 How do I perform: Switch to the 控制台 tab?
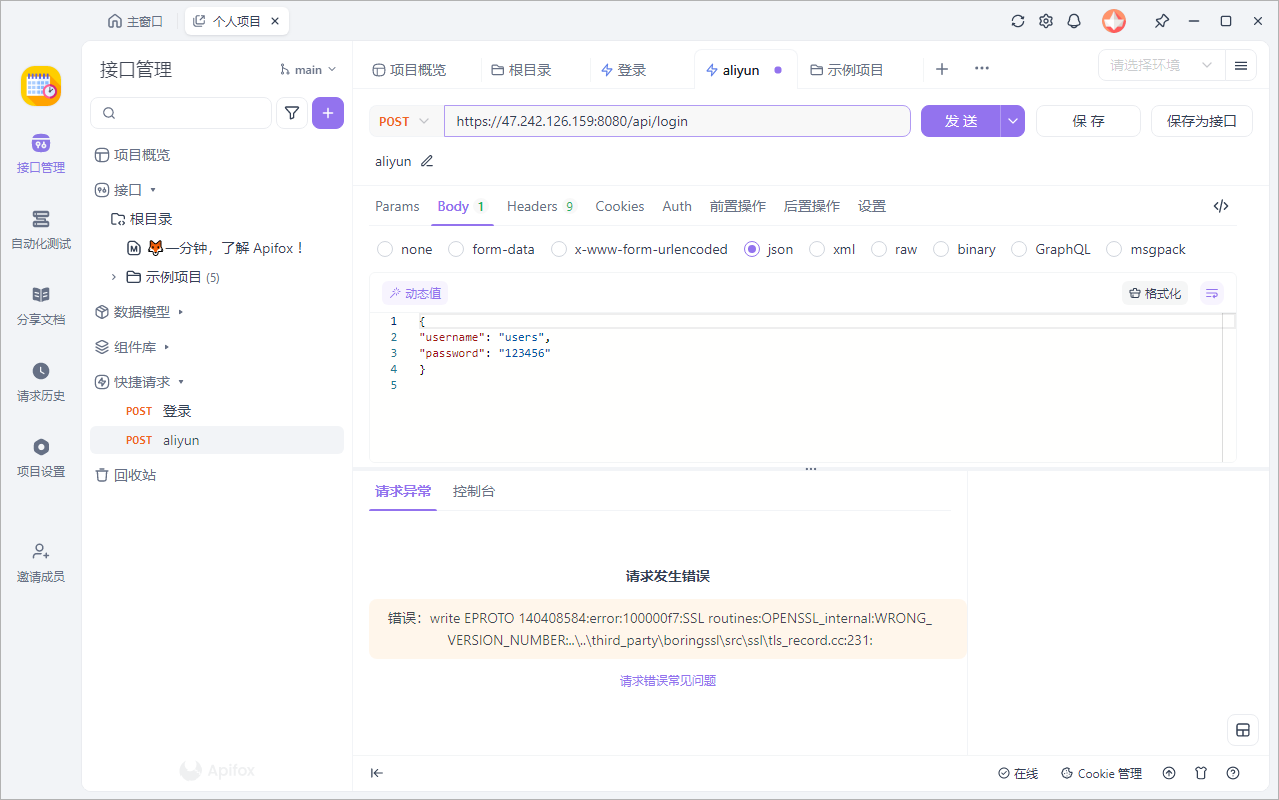click(x=474, y=491)
